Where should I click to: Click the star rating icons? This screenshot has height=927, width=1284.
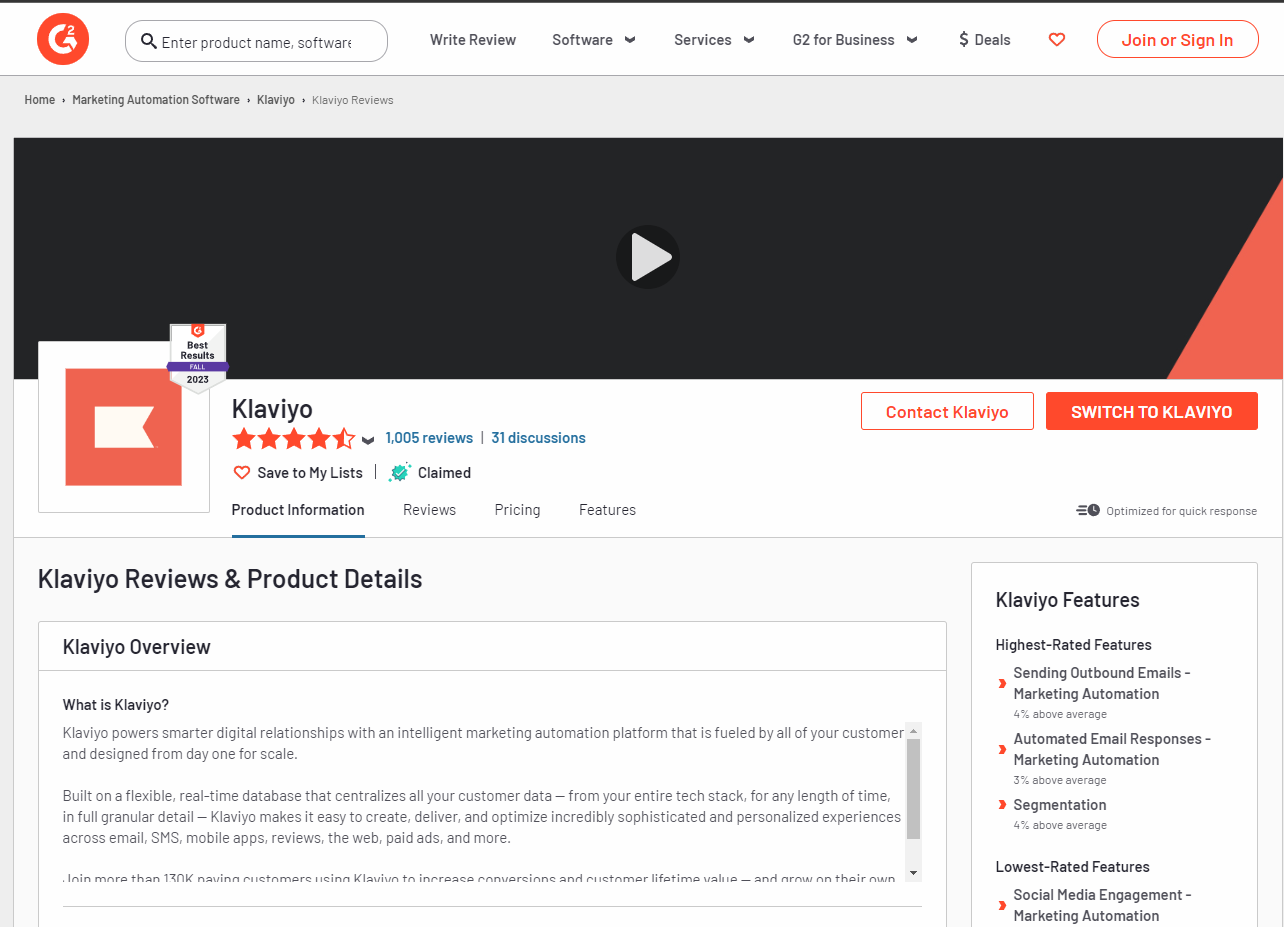[293, 438]
